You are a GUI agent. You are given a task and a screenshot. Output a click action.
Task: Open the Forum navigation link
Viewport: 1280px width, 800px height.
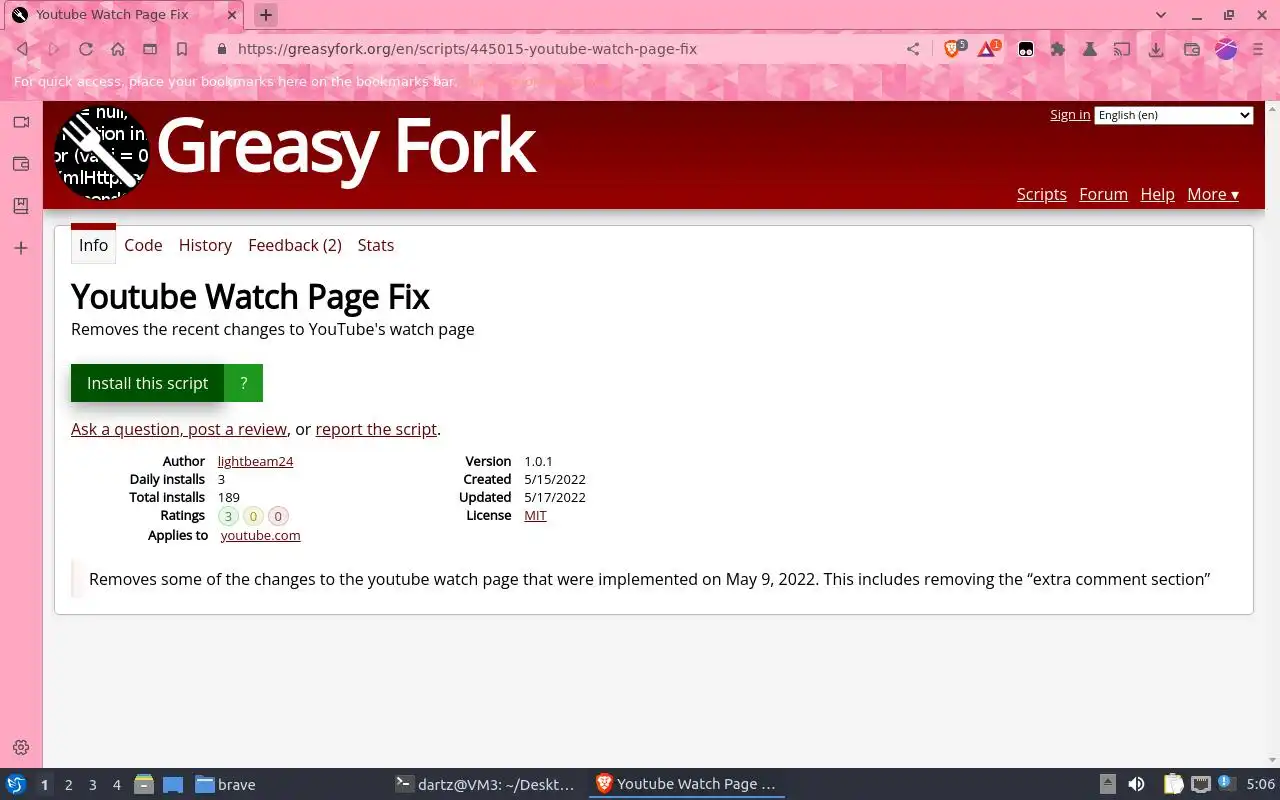tap(1104, 194)
